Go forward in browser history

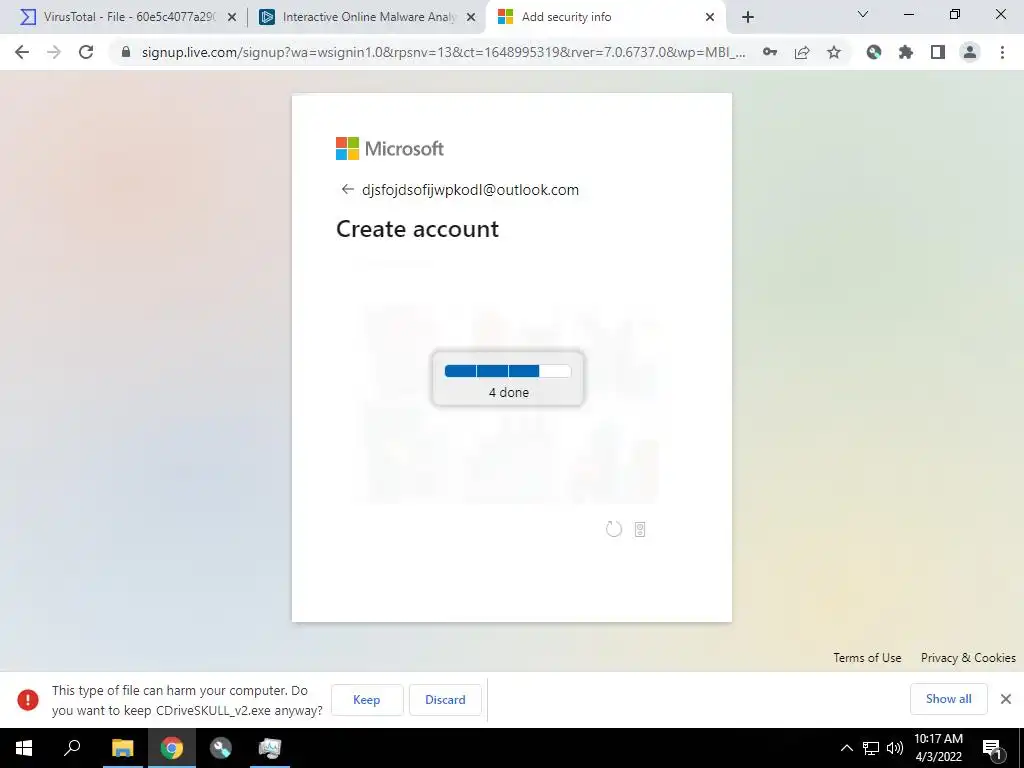54,52
